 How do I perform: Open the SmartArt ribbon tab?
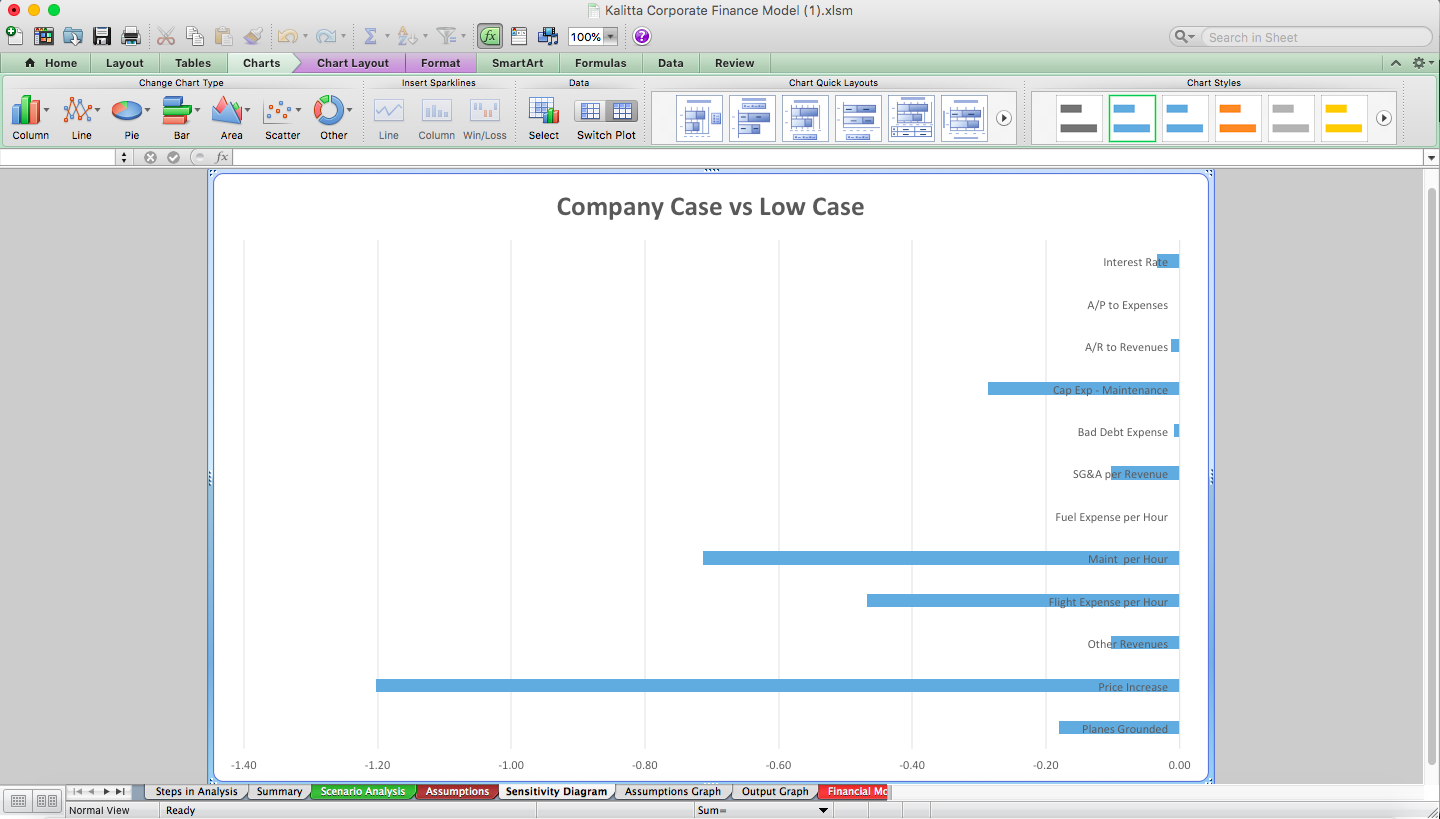518,62
